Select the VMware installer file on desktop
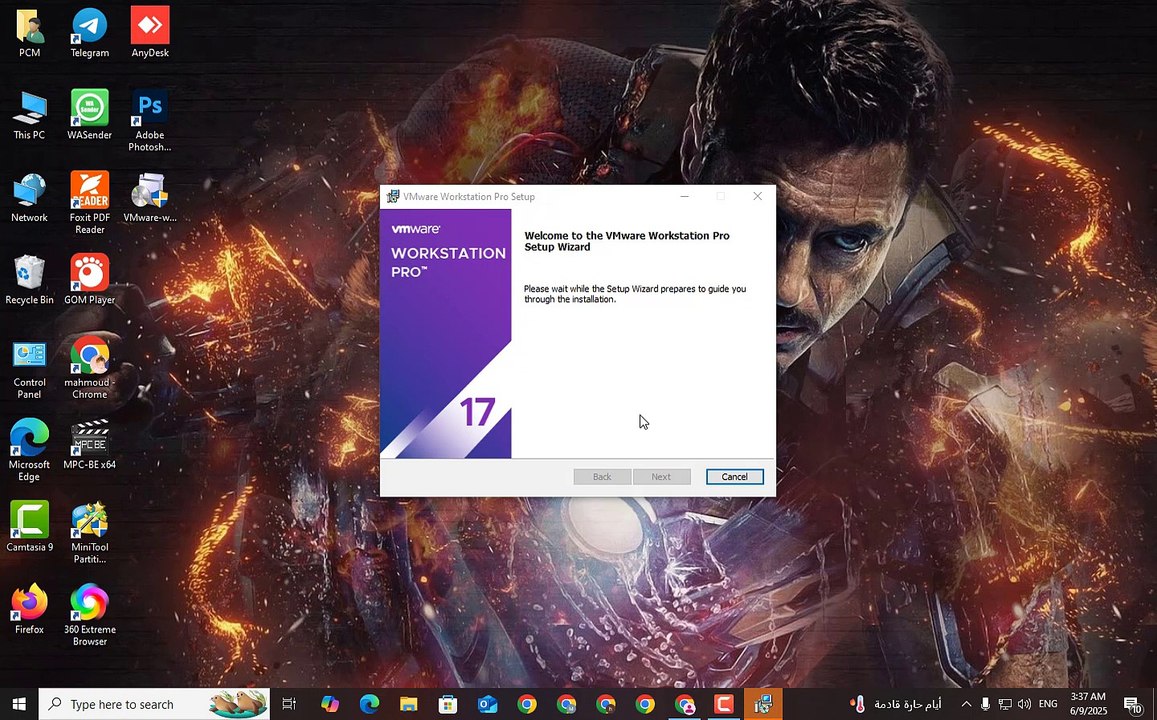This screenshot has height=720, width=1157. click(150, 192)
